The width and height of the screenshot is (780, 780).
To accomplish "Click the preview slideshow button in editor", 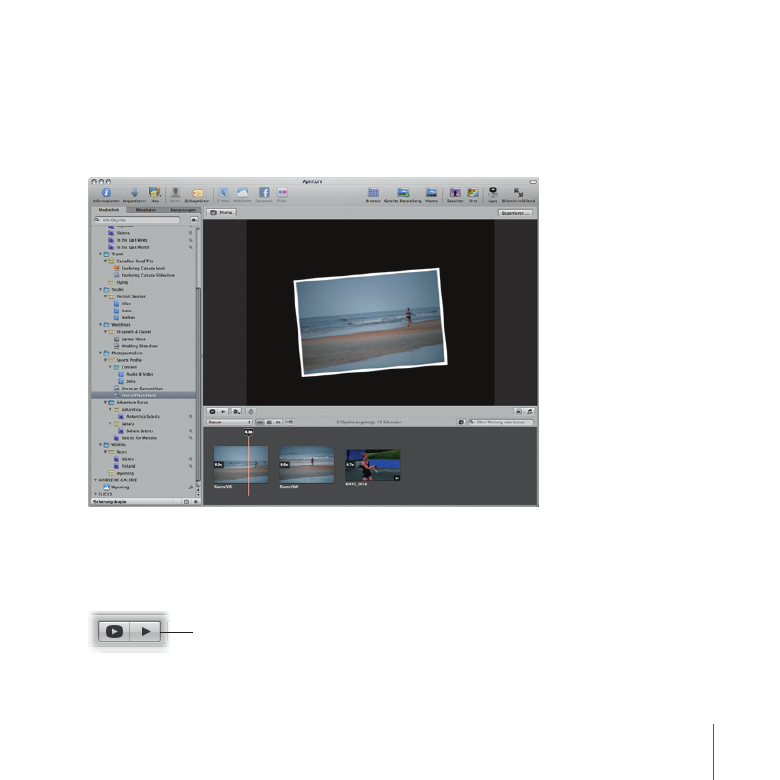I will point(212,411).
